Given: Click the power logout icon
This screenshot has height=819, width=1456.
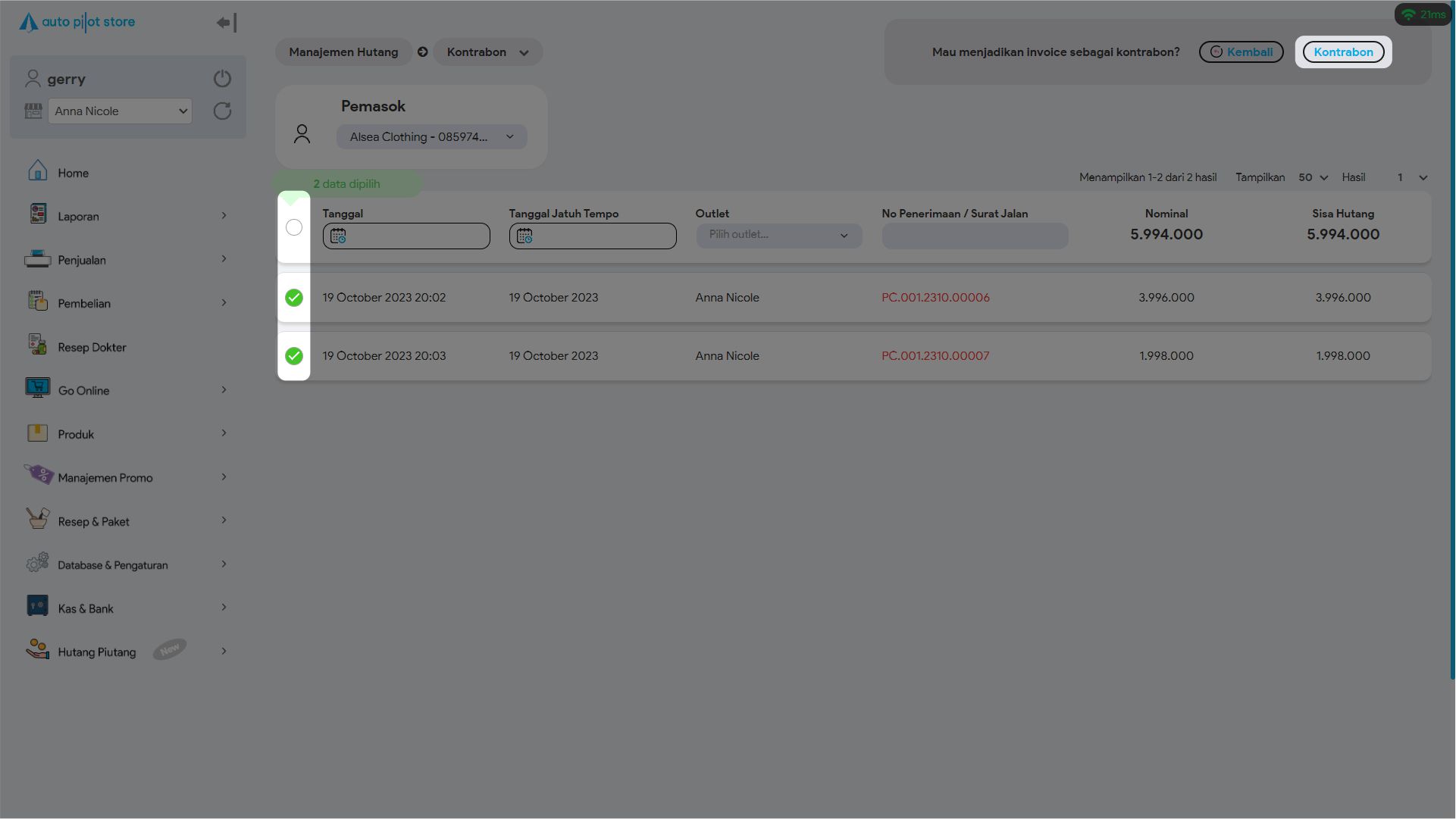Looking at the screenshot, I should pos(222,79).
